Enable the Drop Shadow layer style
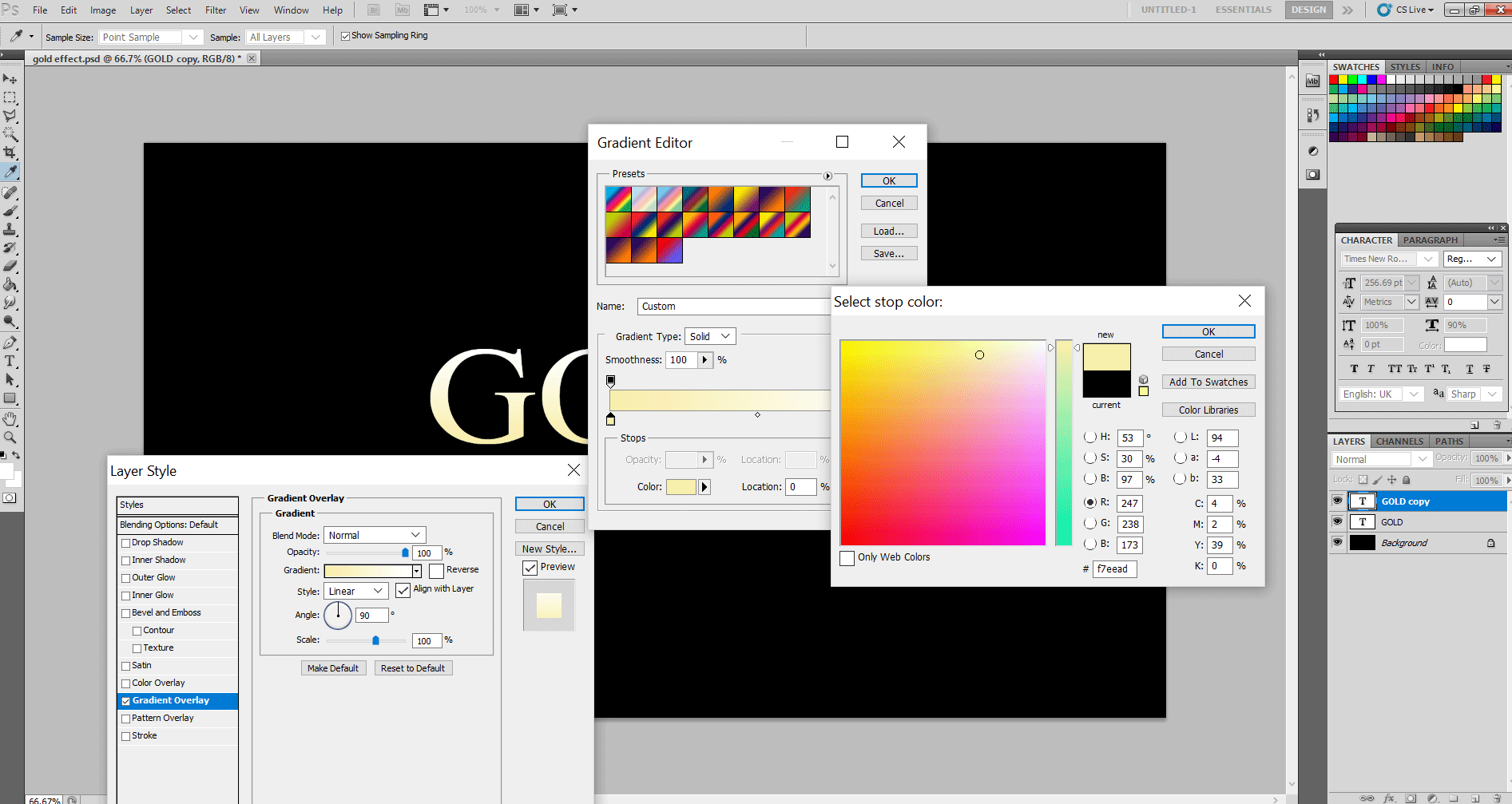1512x804 pixels. [x=125, y=542]
